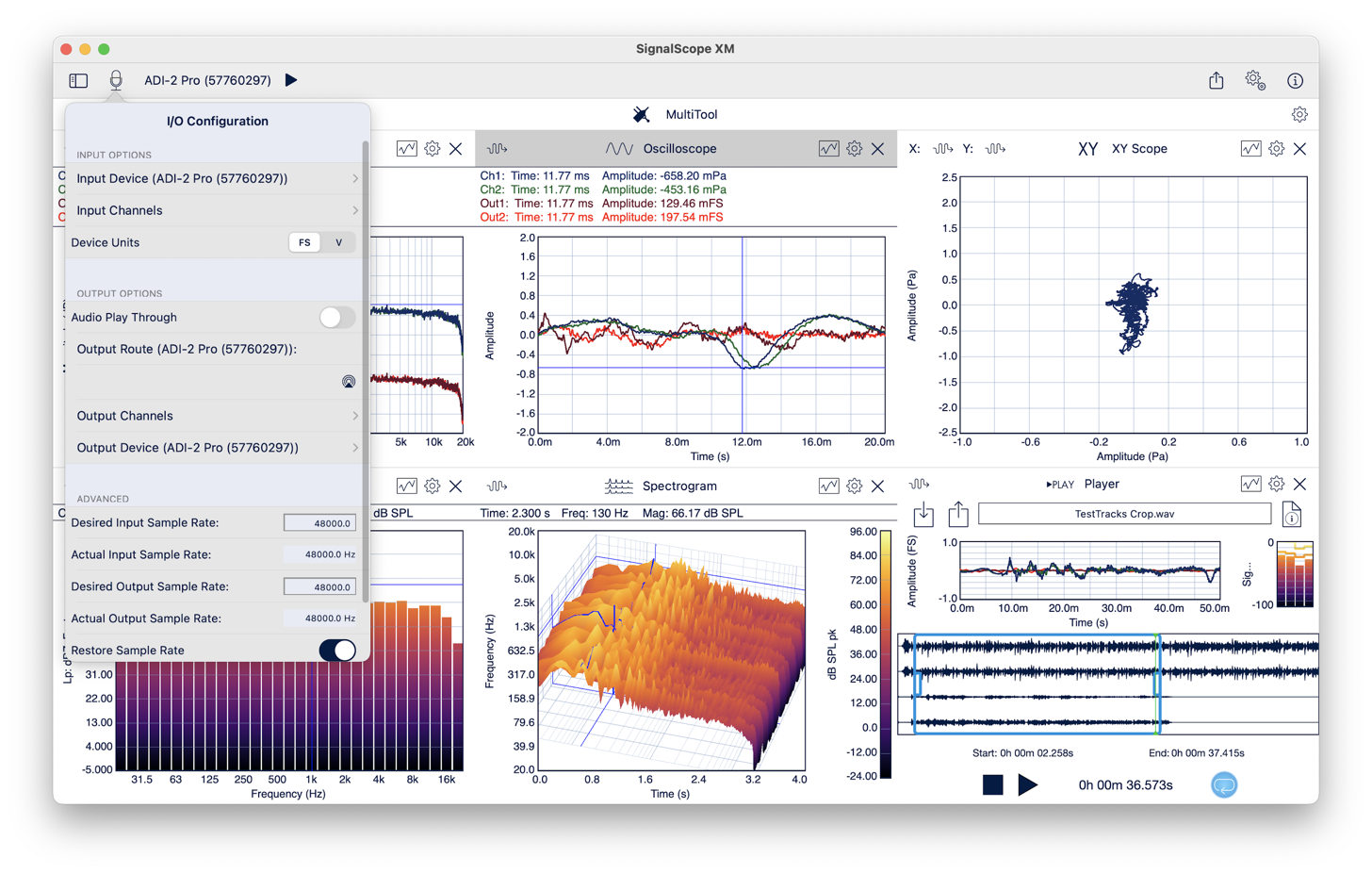Click the Player signal level meter
Viewport: 1372px width, 874px height.
(x=1295, y=574)
